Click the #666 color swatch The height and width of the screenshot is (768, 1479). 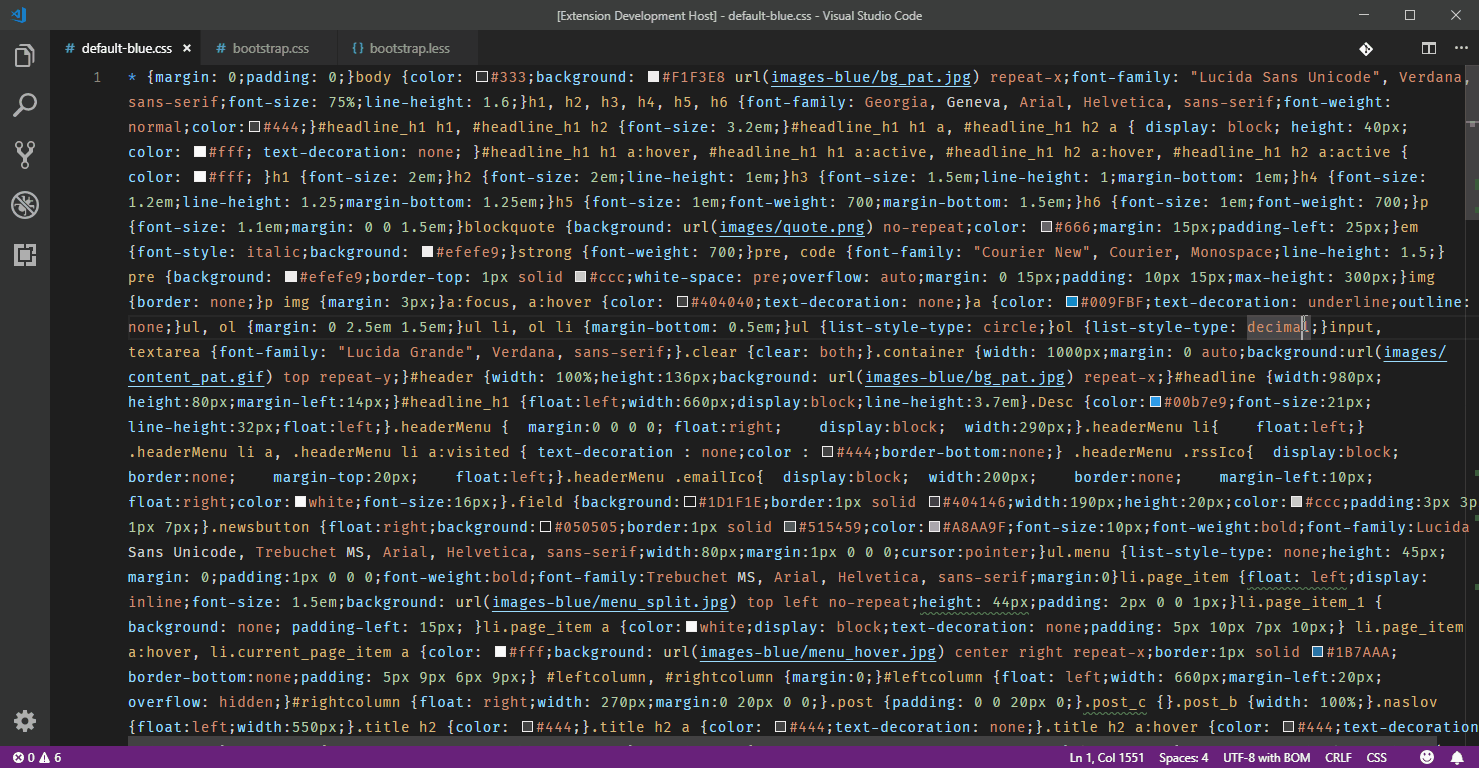coord(1046,227)
